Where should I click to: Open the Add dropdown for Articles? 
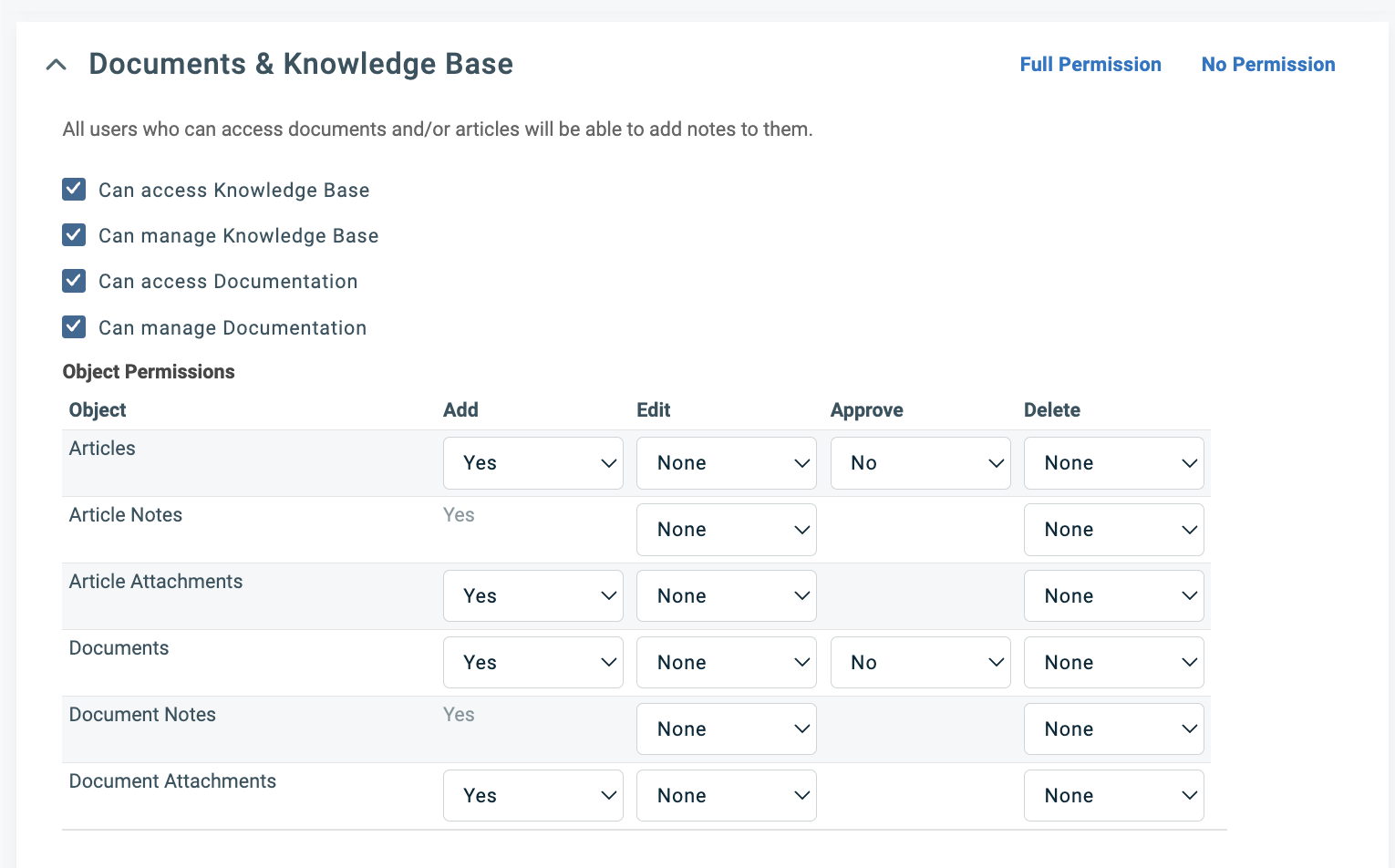click(532, 462)
